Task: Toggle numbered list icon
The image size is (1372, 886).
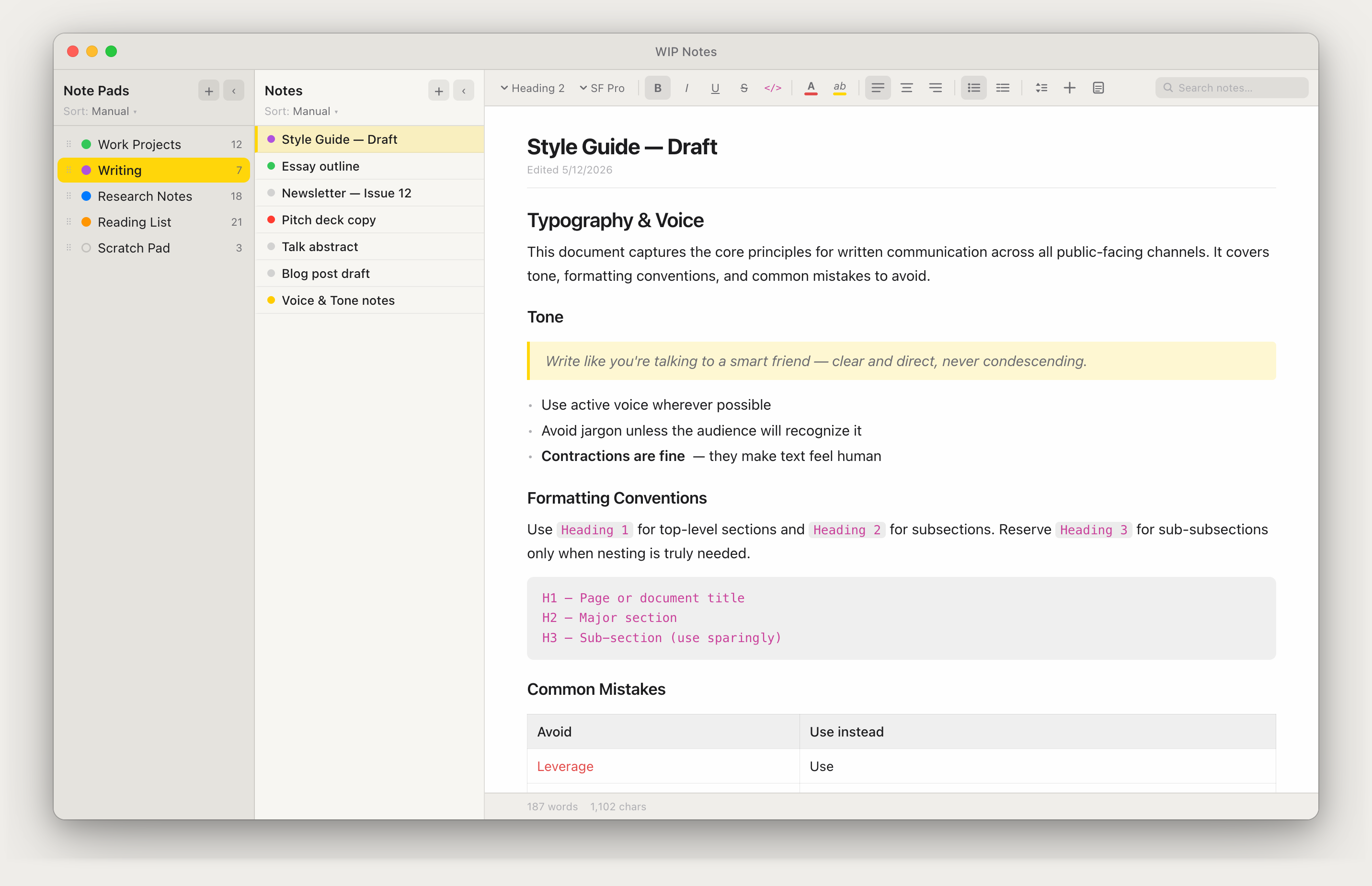Action: [1002, 88]
